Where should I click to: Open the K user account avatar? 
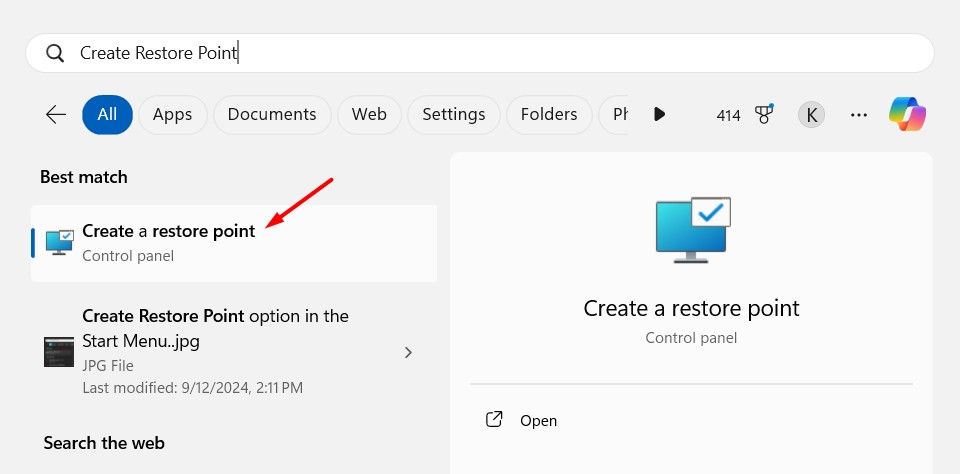tap(811, 115)
